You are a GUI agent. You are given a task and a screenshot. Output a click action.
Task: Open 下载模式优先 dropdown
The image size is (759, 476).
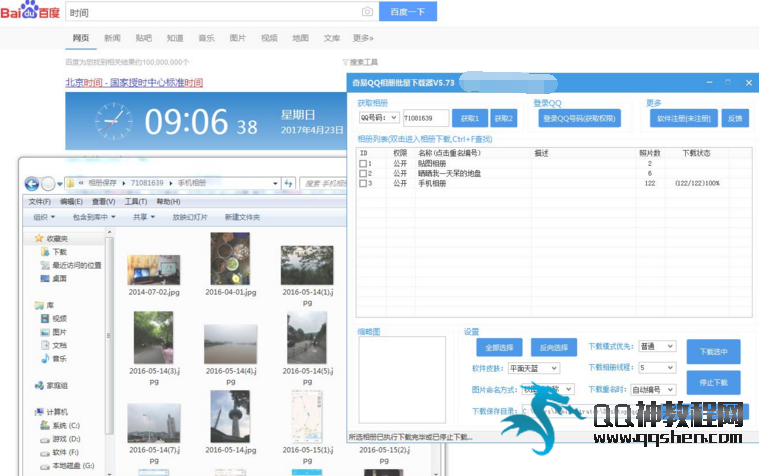coord(657,346)
